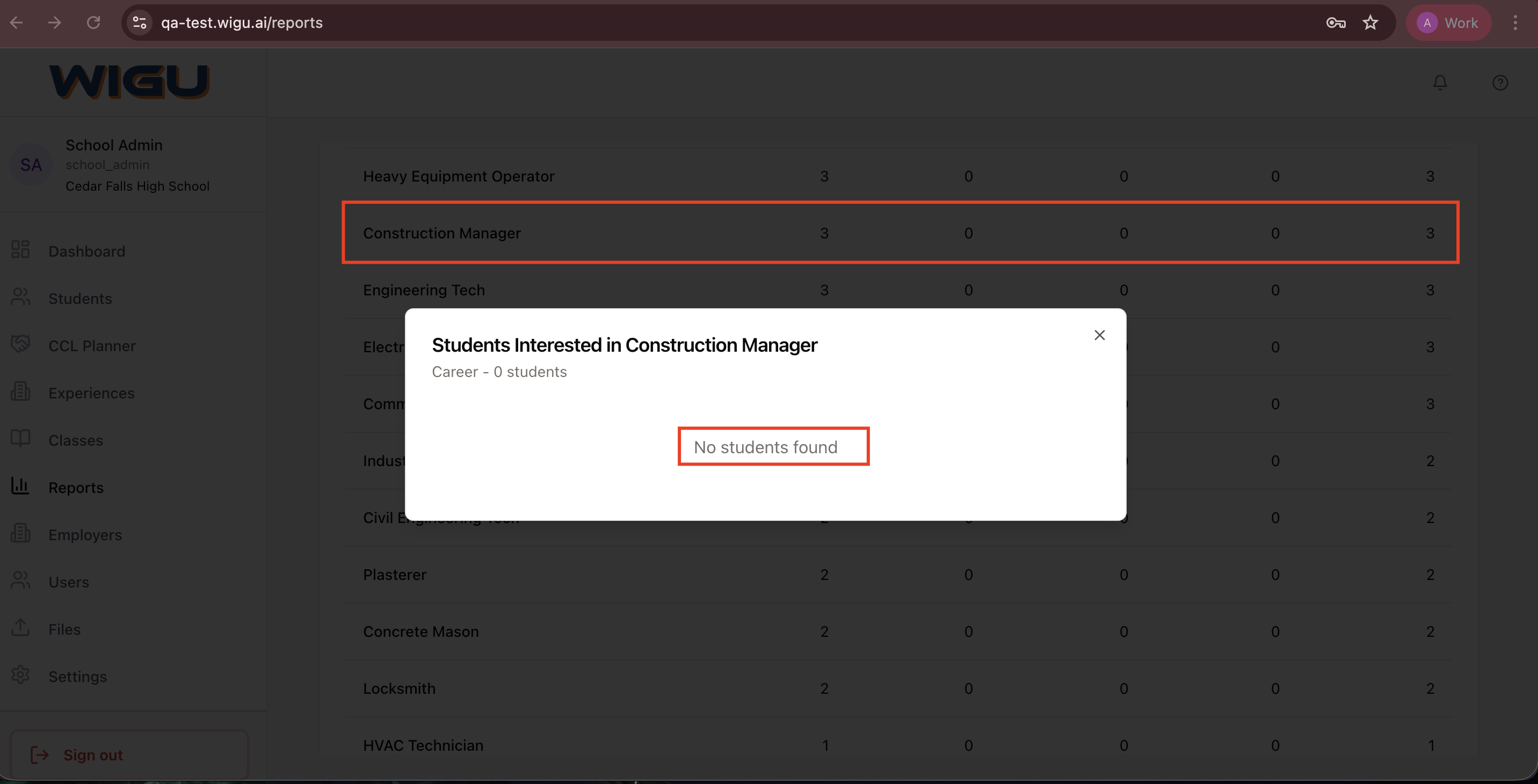The image size is (1538, 784).
Task: Click the WIGU logo
Action: 129,82
